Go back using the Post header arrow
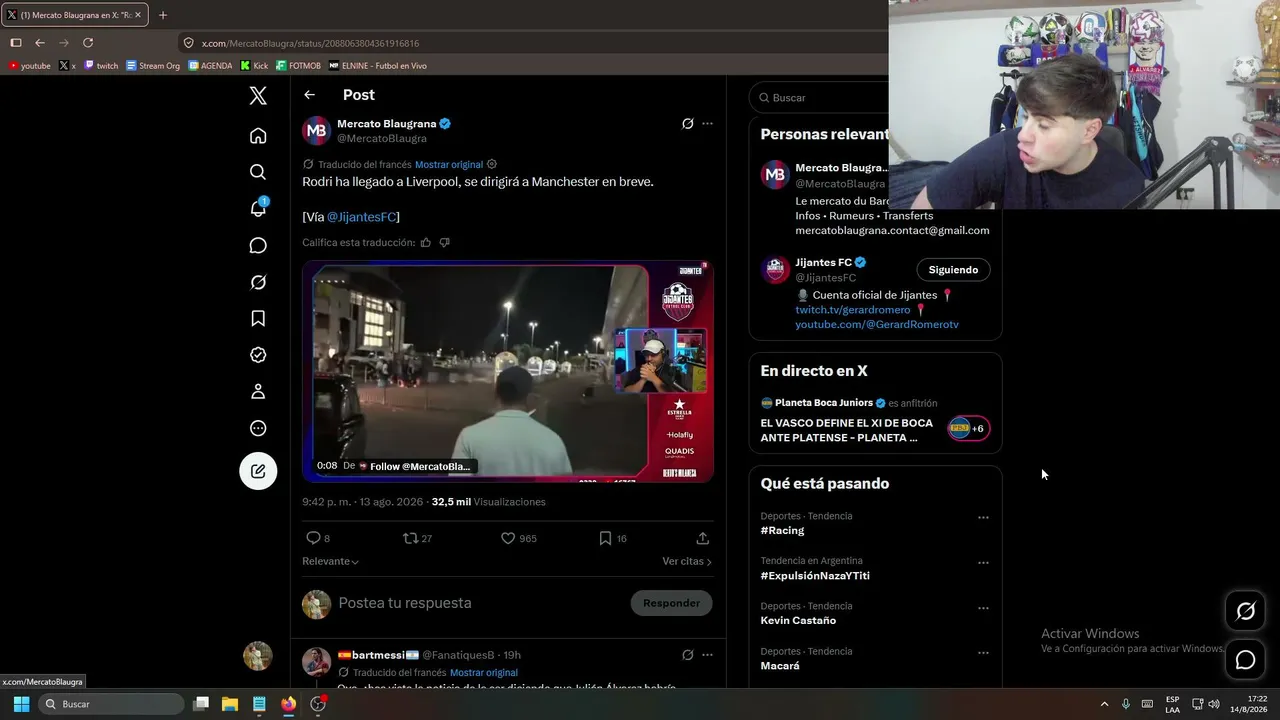1280x720 pixels. [310, 95]
